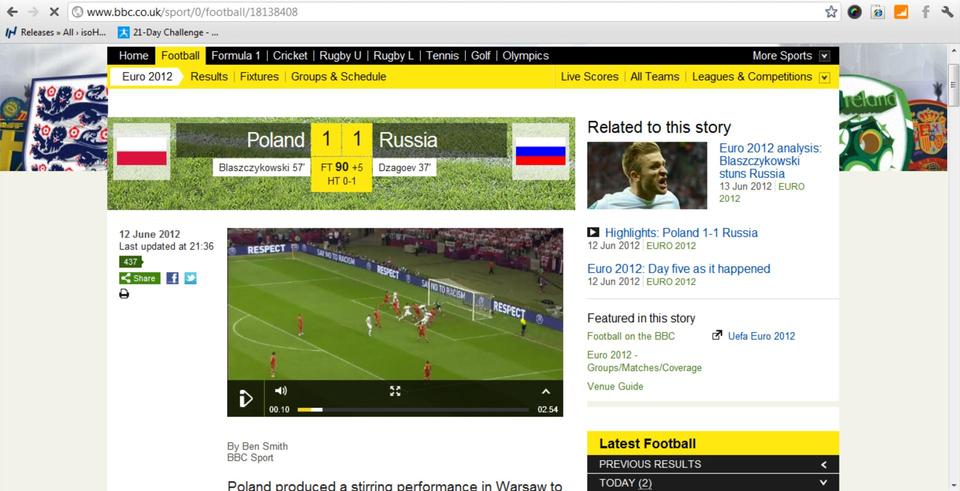Open Live Scores

click(590, 77)
